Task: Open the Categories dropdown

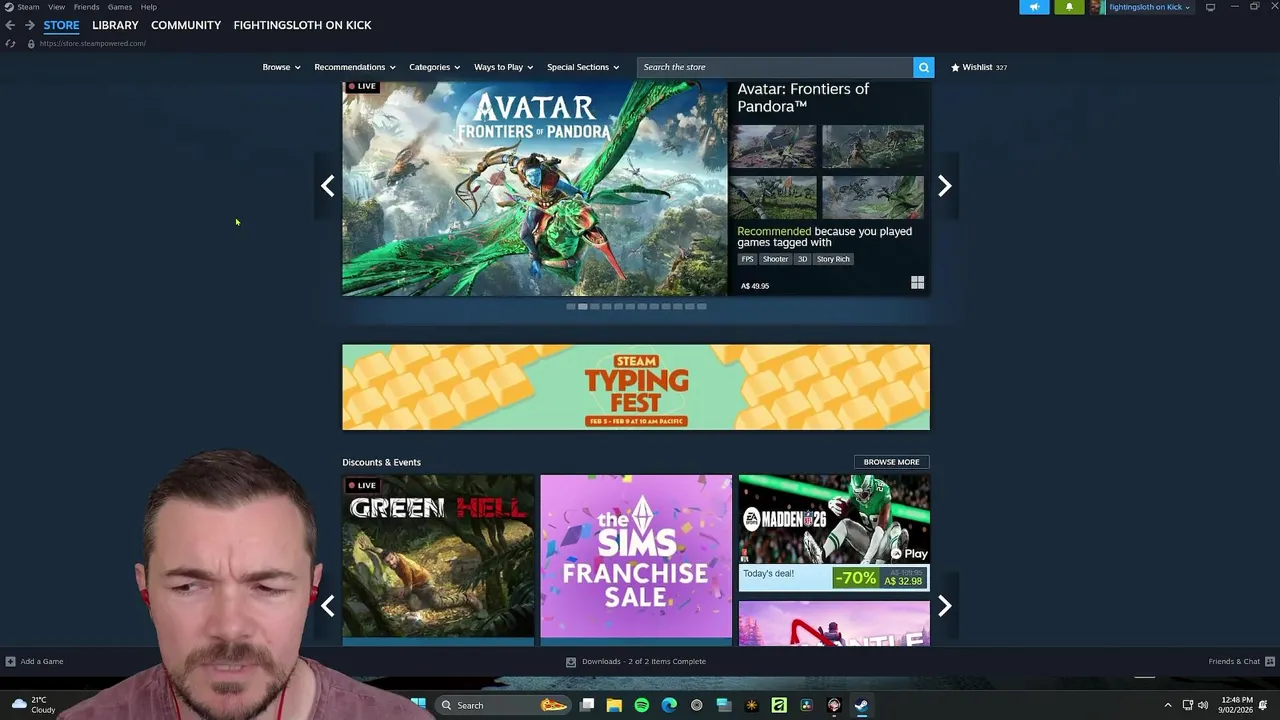Action: tap(435, 67)
